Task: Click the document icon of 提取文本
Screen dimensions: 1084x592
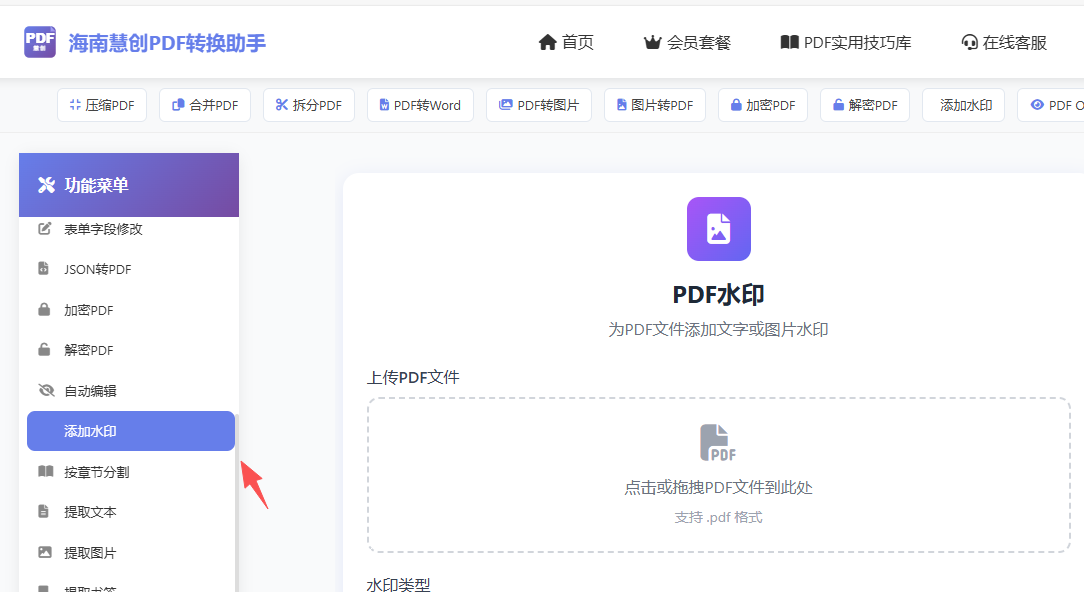Action: click(x=44, y=511)
